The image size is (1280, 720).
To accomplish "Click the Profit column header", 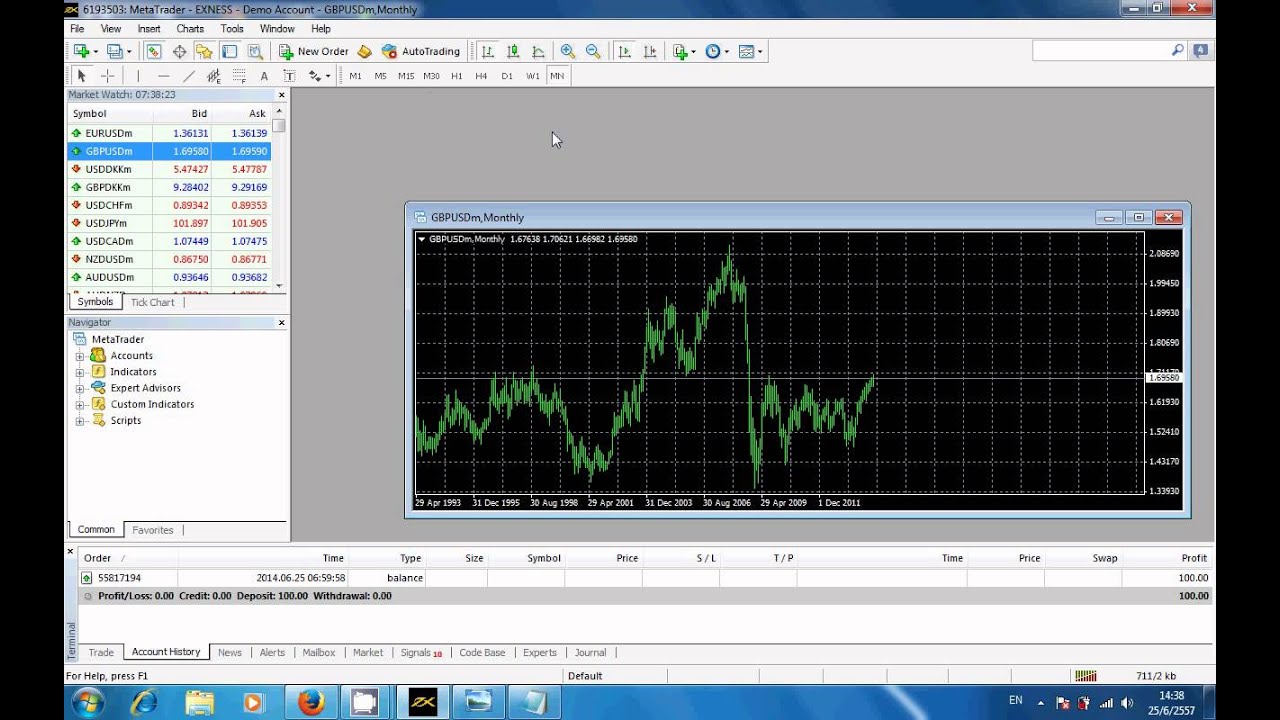I will [x=1166, y=558].
